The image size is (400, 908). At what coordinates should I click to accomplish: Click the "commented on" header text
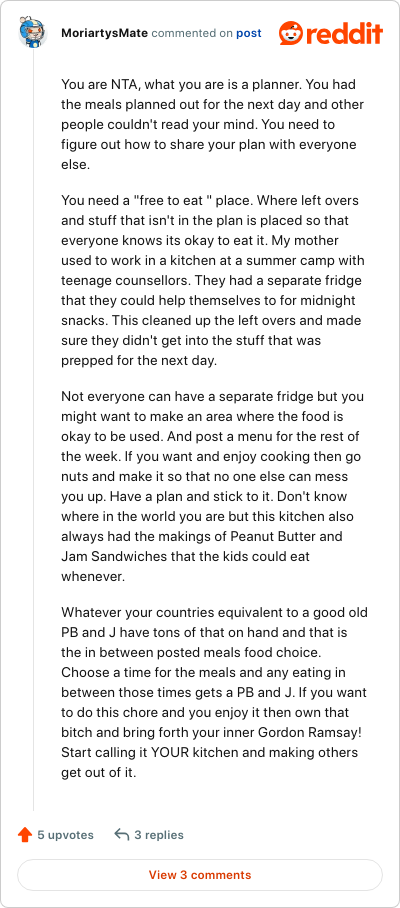192,34
